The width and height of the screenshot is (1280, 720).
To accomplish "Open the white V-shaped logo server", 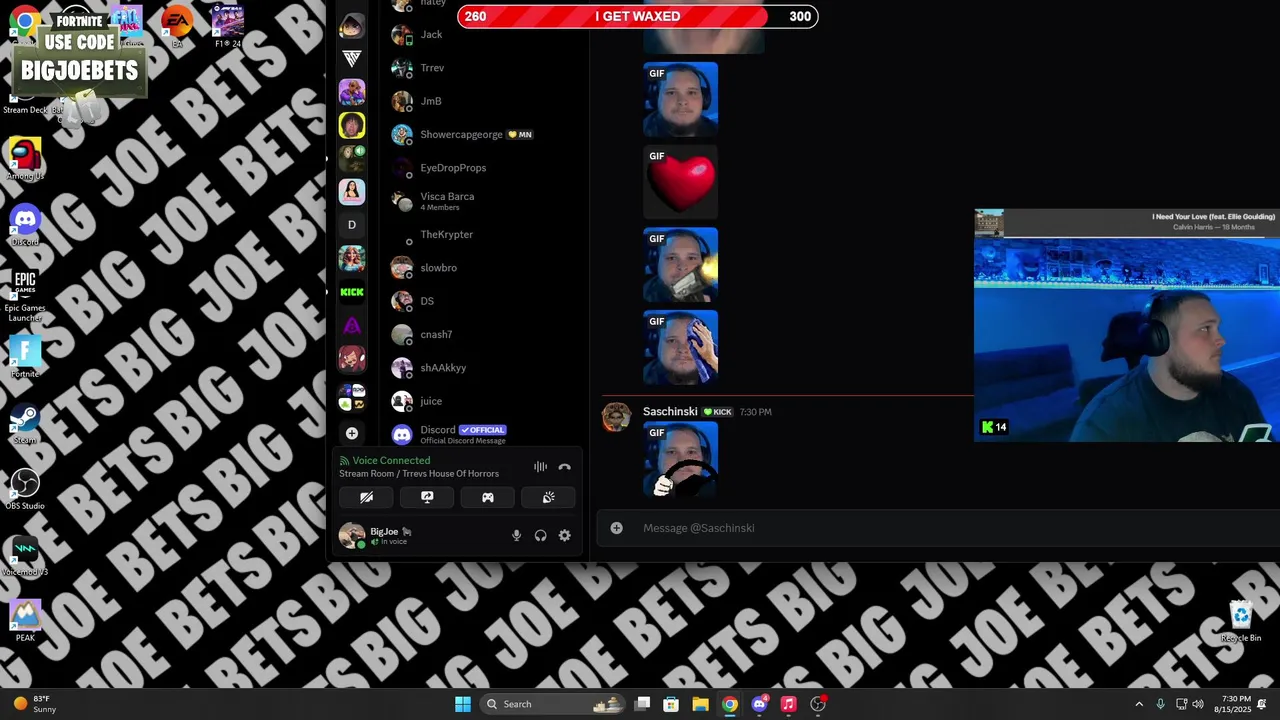I will coord(352,59).
